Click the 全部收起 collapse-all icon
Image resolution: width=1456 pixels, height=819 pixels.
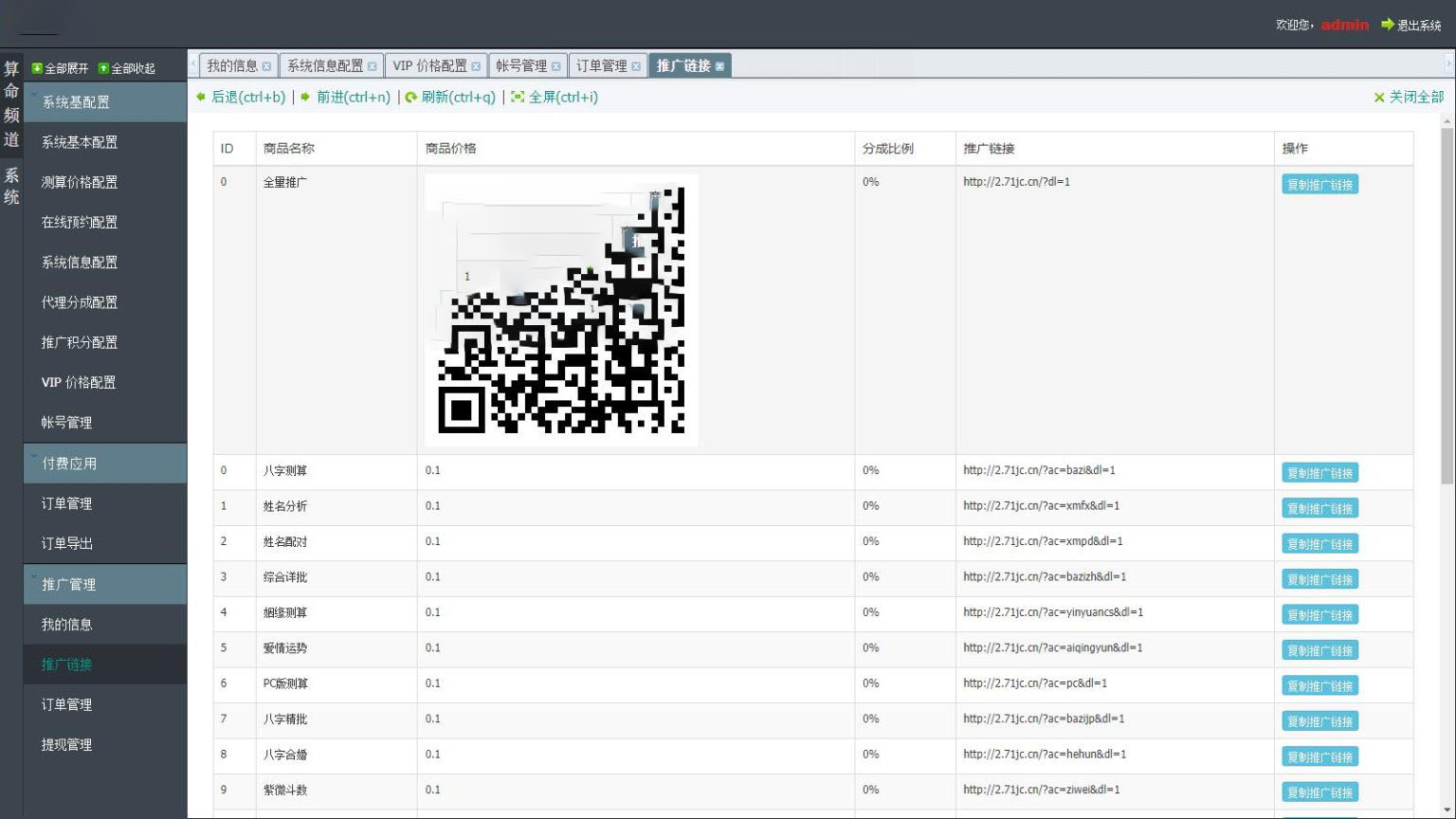point(103,68)
